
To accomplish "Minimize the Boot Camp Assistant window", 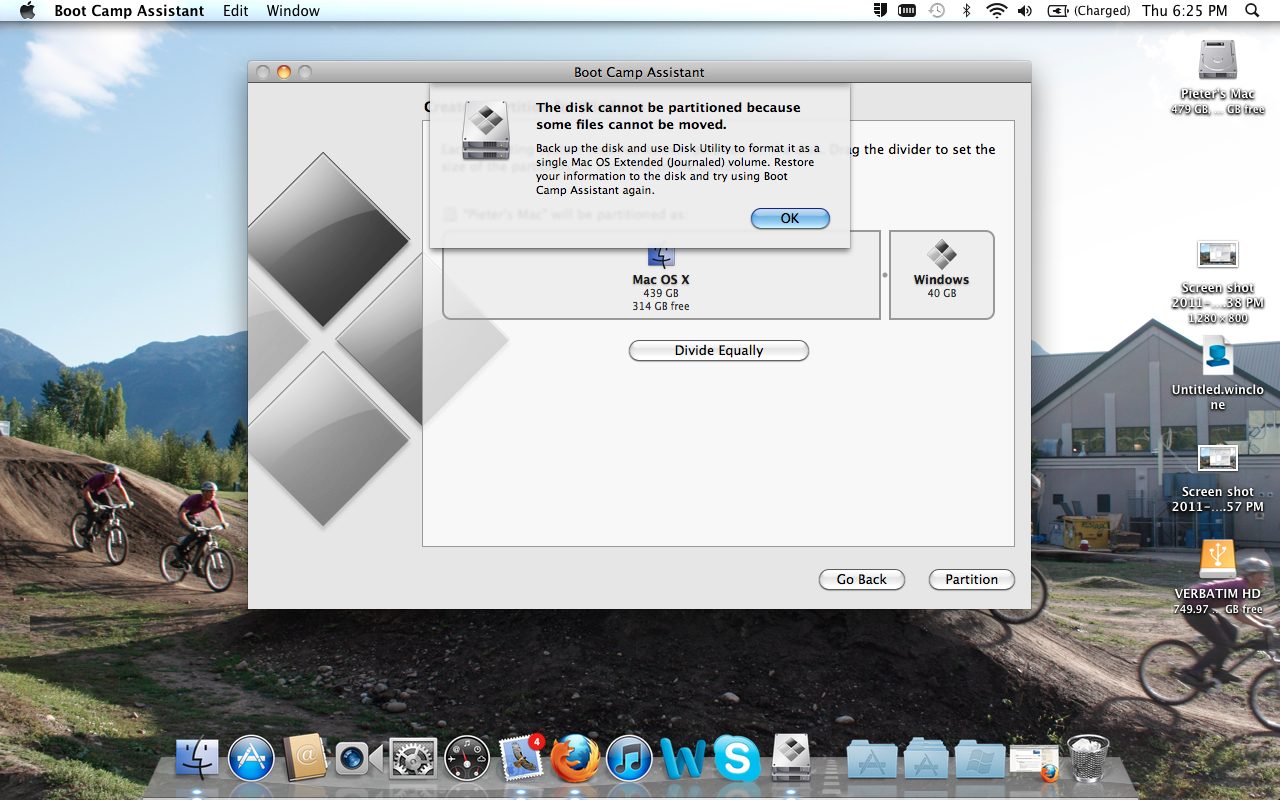I will pos(284,72).
